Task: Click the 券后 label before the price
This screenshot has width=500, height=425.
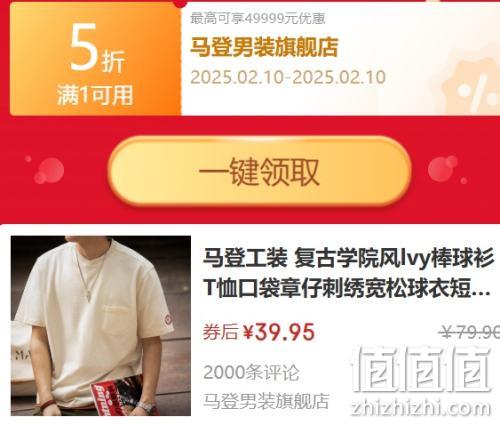Action: coord(220,332)
